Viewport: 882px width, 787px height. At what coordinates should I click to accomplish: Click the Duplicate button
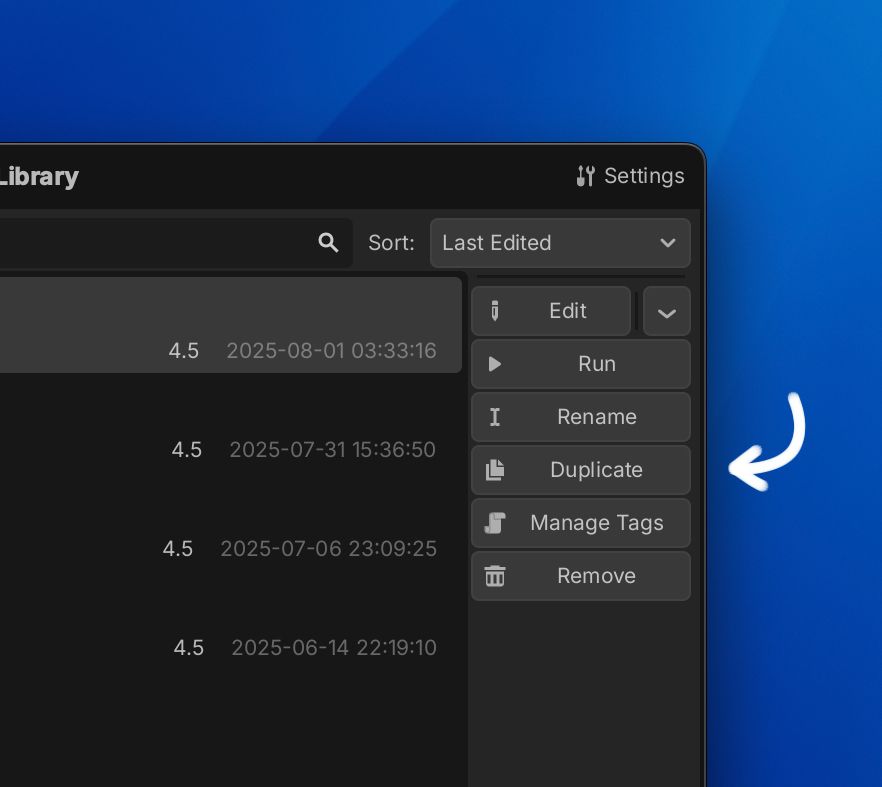click(581, 470)
